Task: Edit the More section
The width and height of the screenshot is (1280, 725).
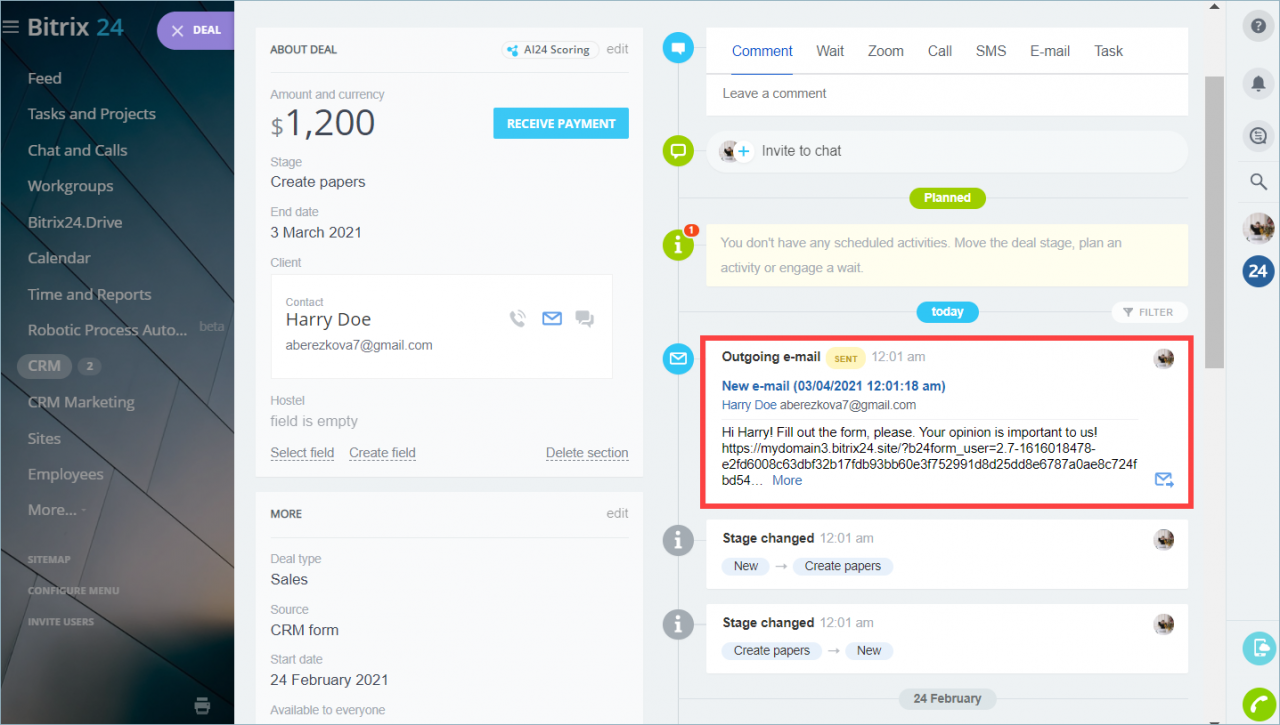Action: point(618,513)
